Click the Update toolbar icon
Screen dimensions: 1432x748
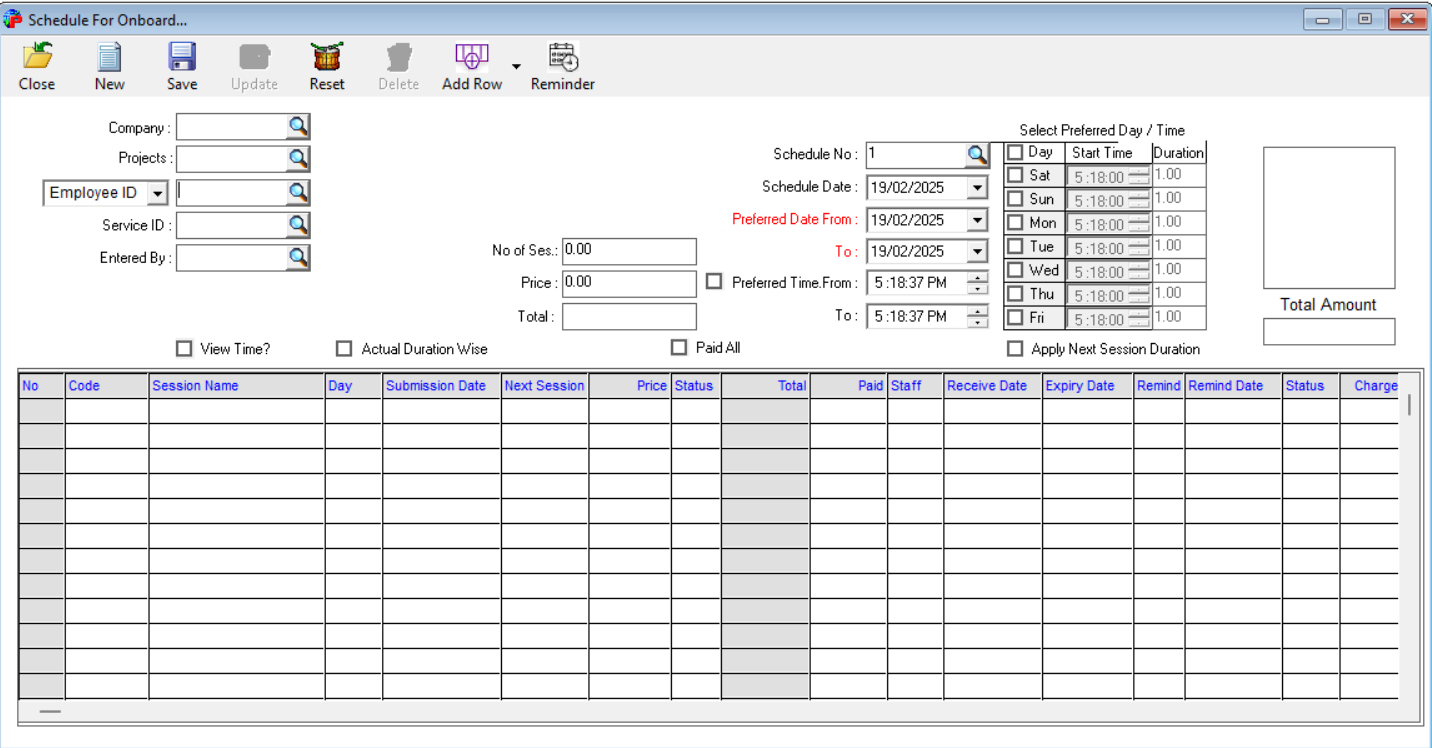point(254,66)
